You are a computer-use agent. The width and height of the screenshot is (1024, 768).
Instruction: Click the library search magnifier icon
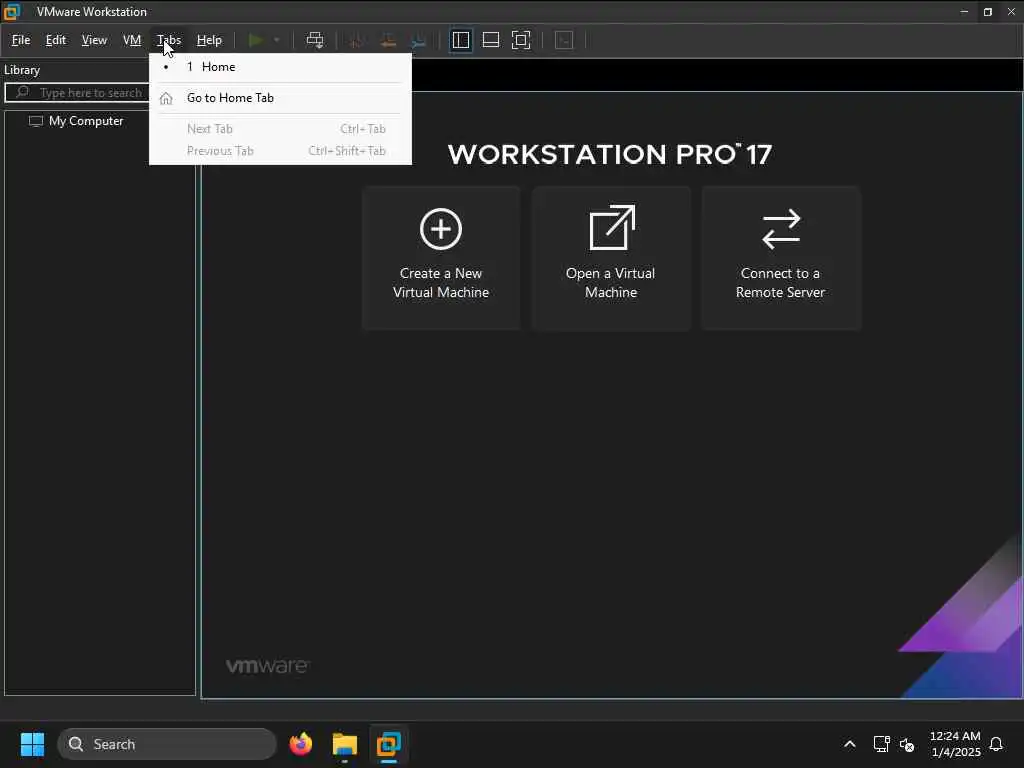click(x=22, y=92)
